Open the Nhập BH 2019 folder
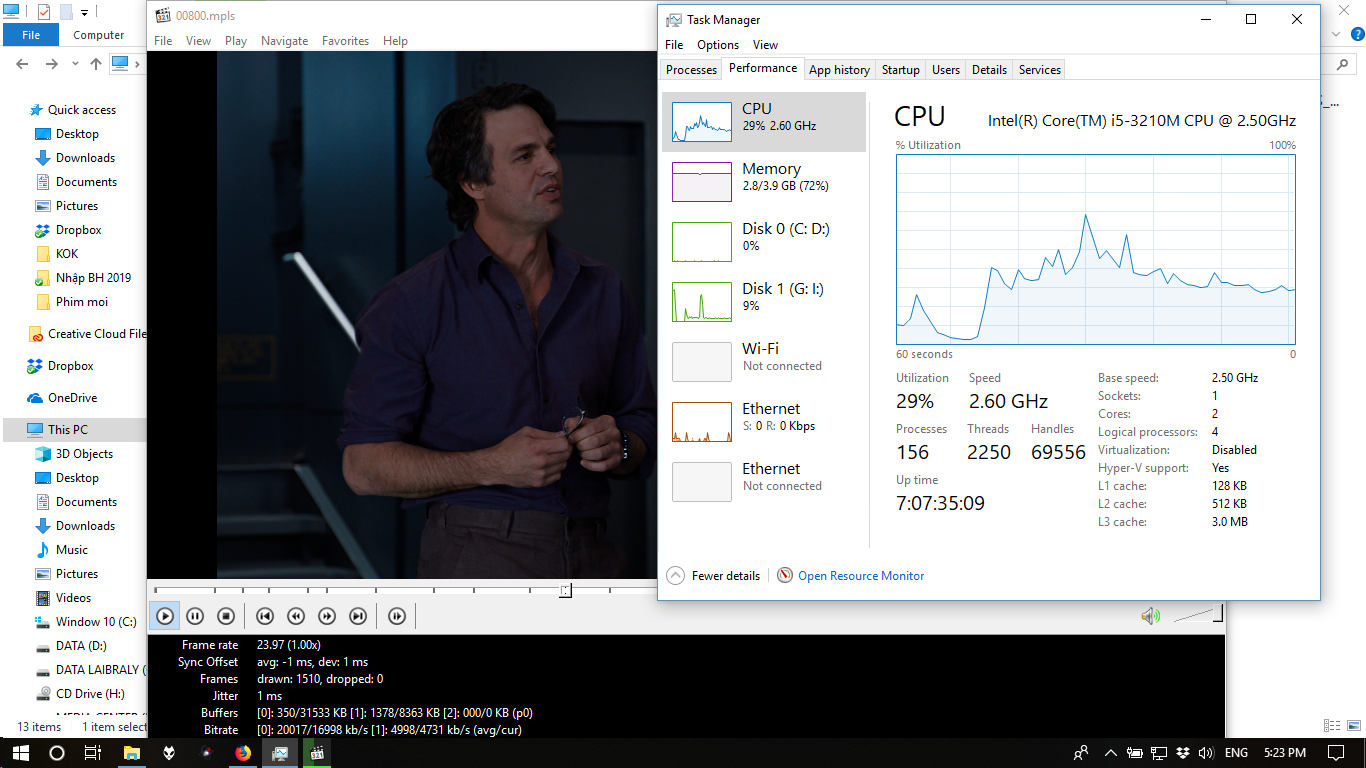The image size is (1366, 768). click(93, 278)
